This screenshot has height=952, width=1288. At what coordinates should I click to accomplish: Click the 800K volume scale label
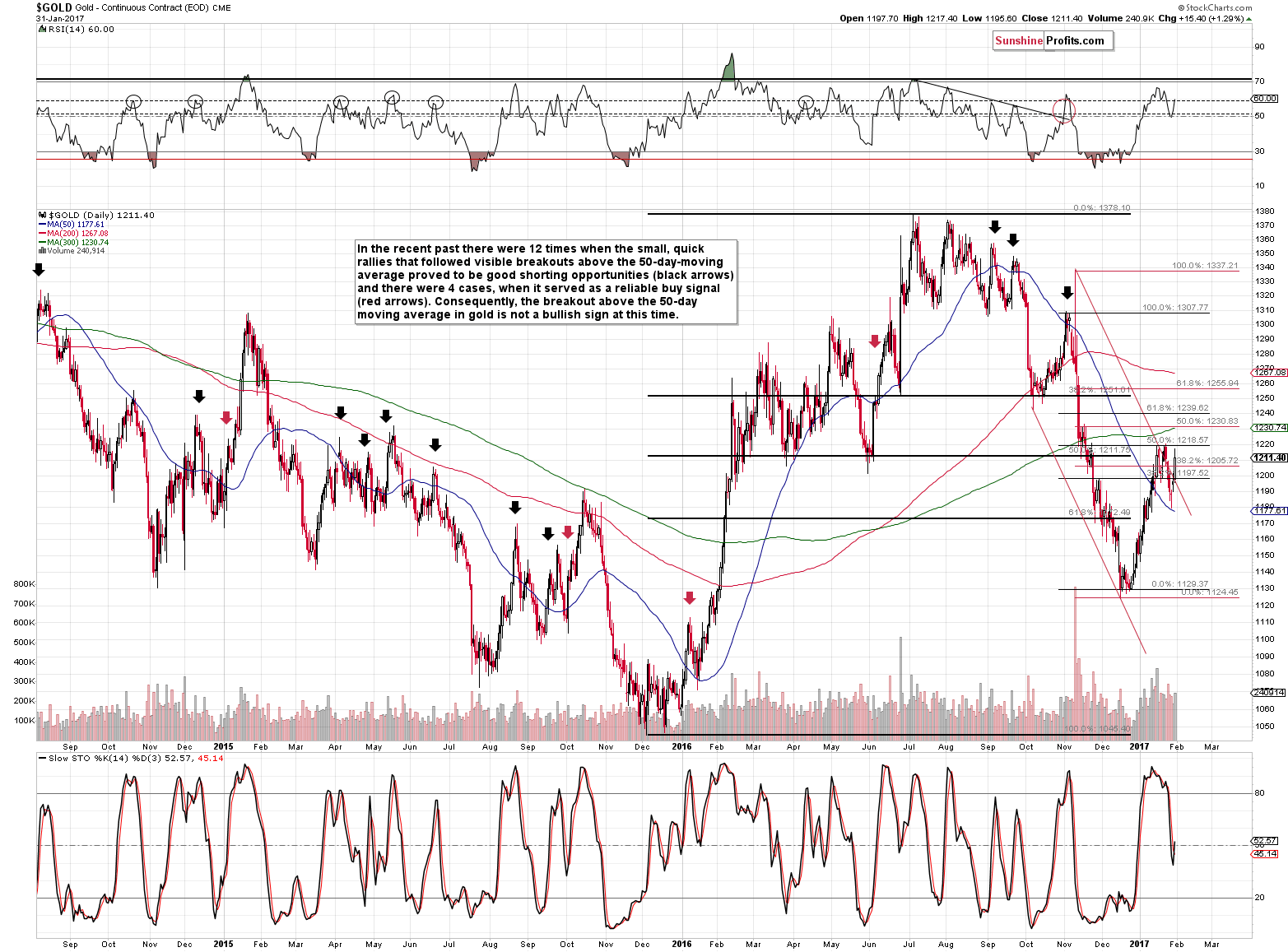point(25,584)
